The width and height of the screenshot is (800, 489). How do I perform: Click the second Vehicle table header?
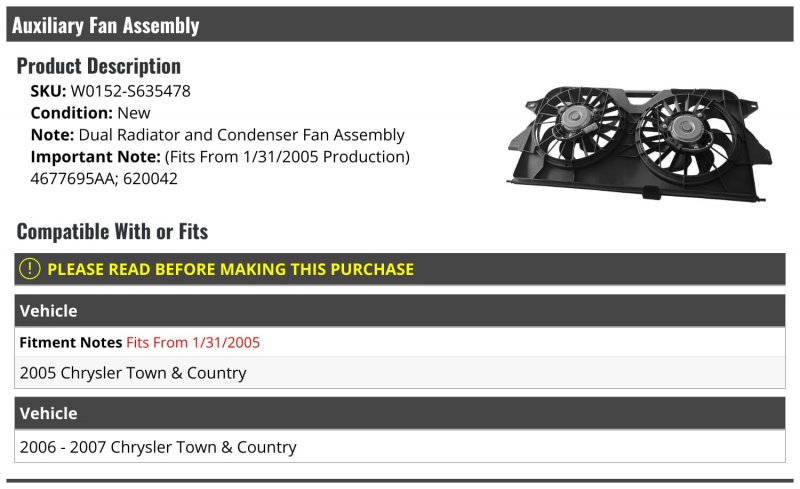coord(399,413)
